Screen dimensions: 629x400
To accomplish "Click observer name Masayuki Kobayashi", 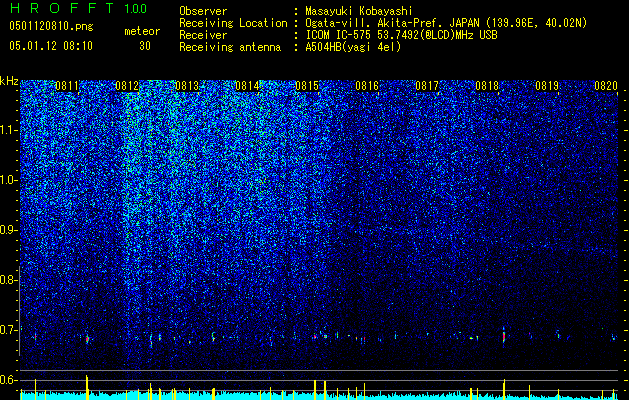I will pos(359,11).
